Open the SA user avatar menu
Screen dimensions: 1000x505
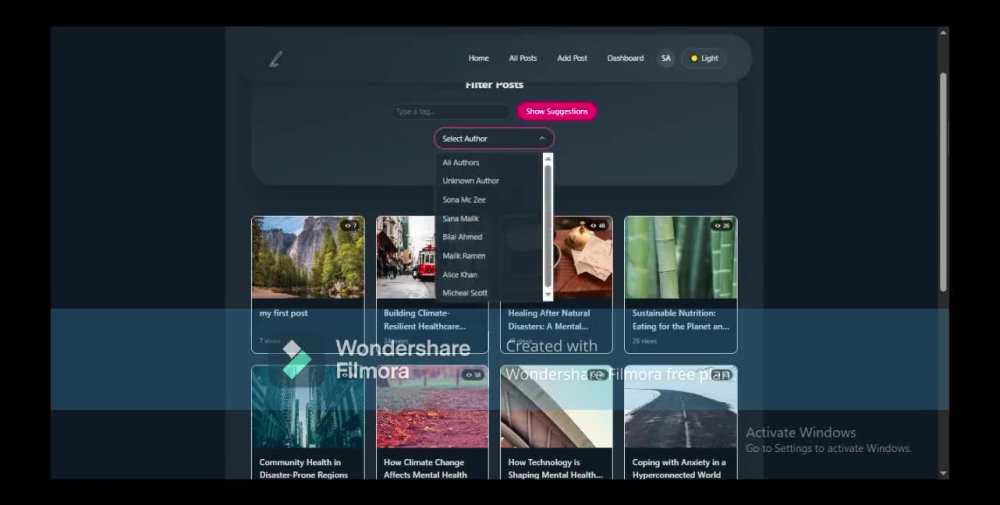(666, 58)
